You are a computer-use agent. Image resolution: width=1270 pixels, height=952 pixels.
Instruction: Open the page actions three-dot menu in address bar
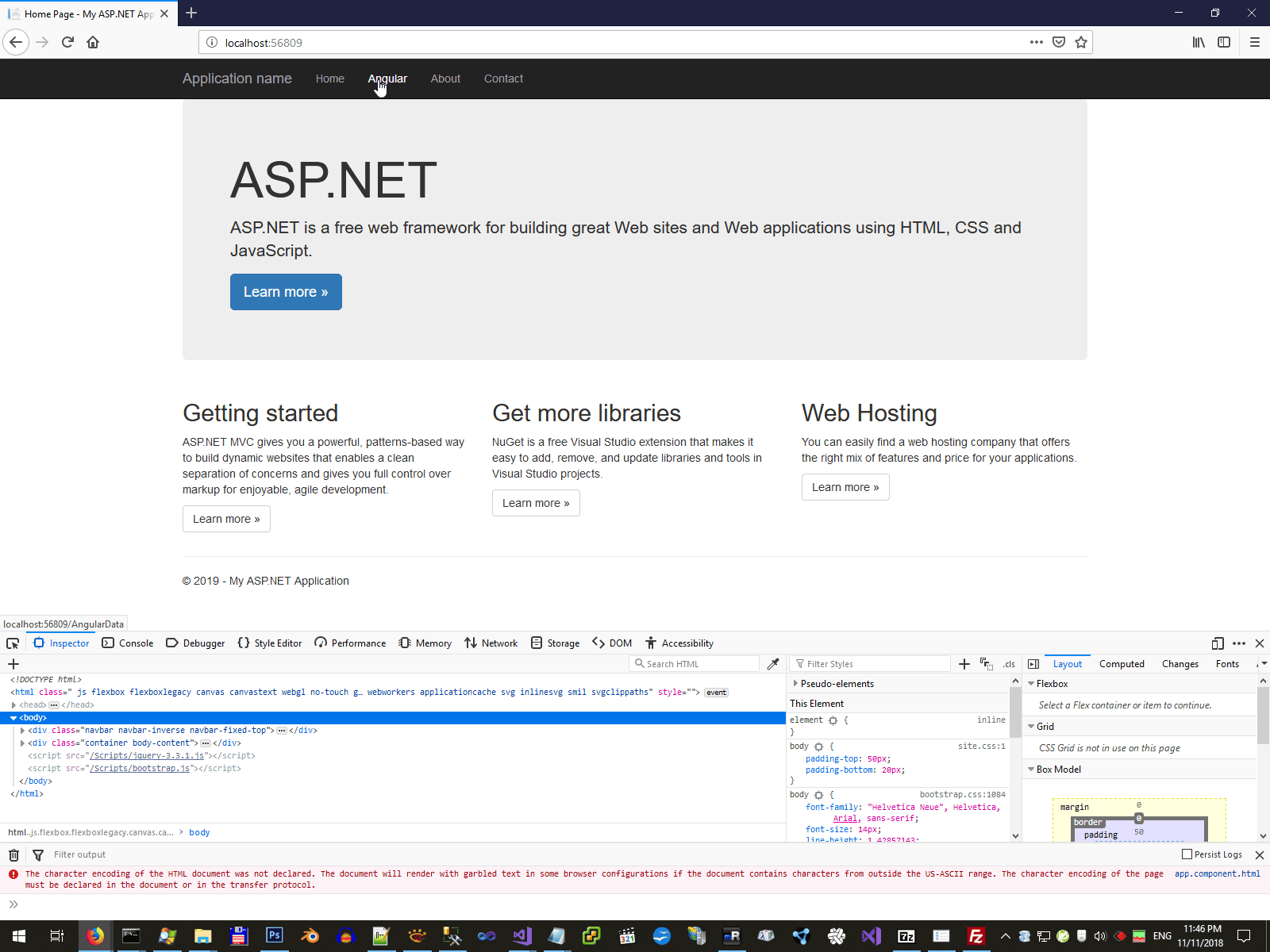coord(1036,42)
